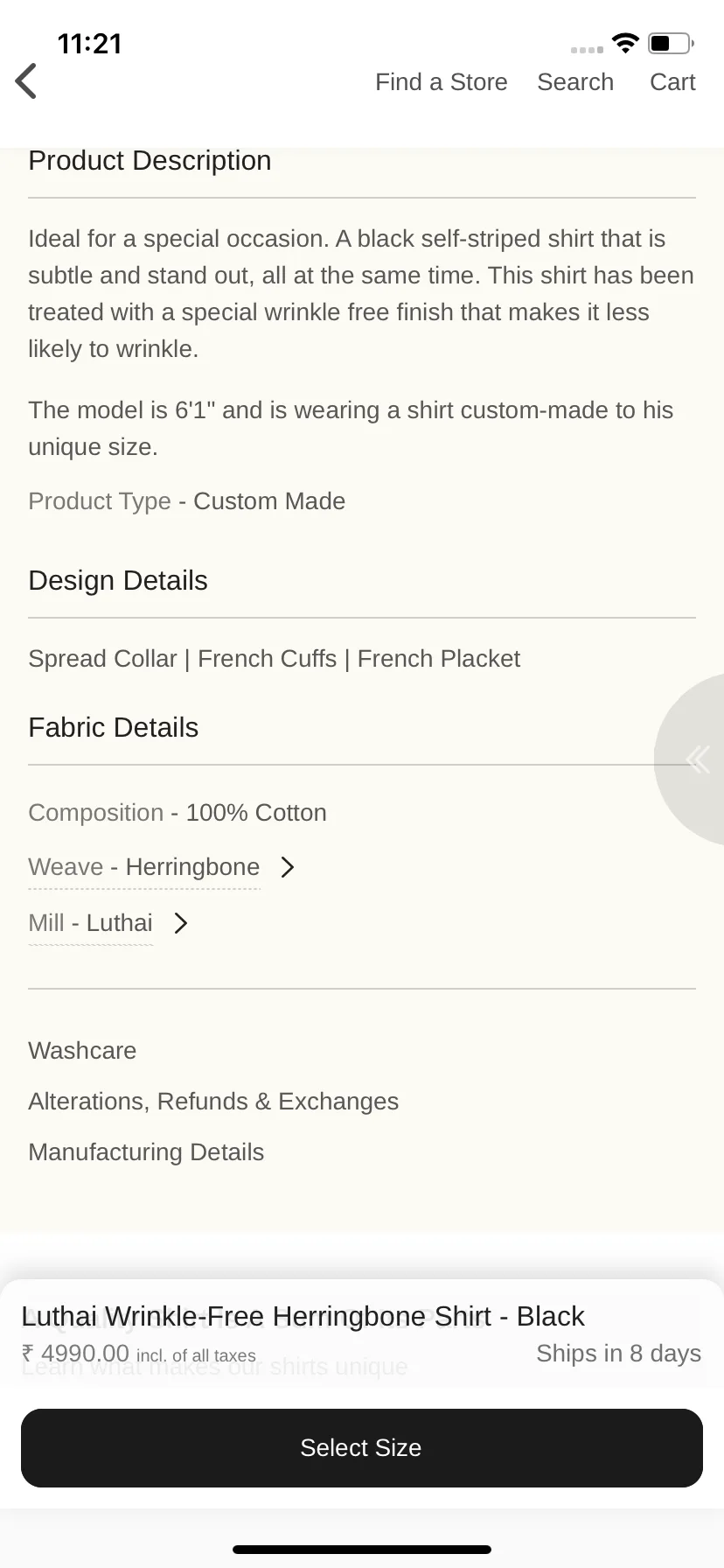
Task: Check the Wi-Fi status icon
Action: pyautogui.click(x=625, y=43)
